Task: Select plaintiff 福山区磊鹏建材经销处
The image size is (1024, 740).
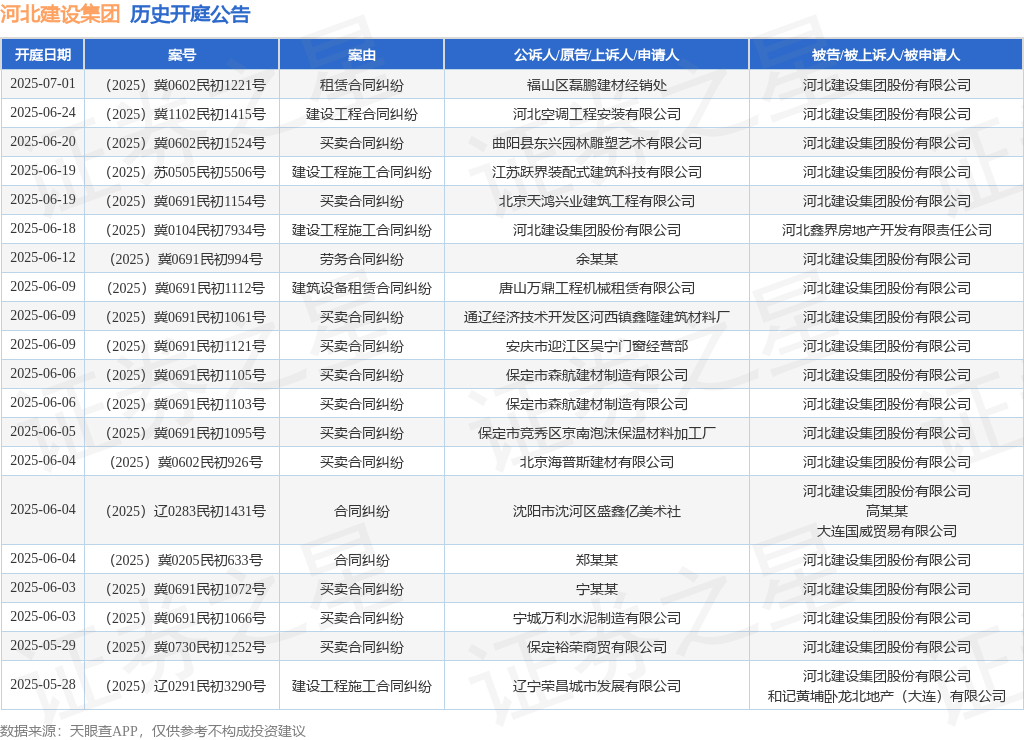Action: click(597, 86)
